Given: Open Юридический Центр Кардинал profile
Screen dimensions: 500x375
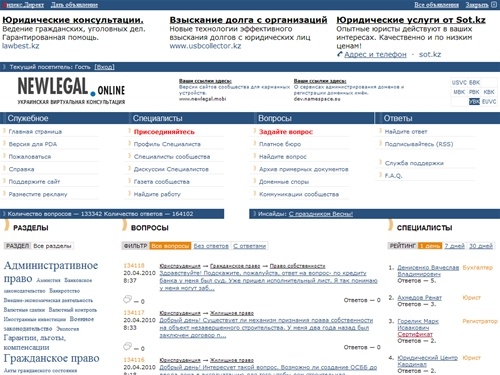Looking at the screenshot, I should click(x=427, y=361).
